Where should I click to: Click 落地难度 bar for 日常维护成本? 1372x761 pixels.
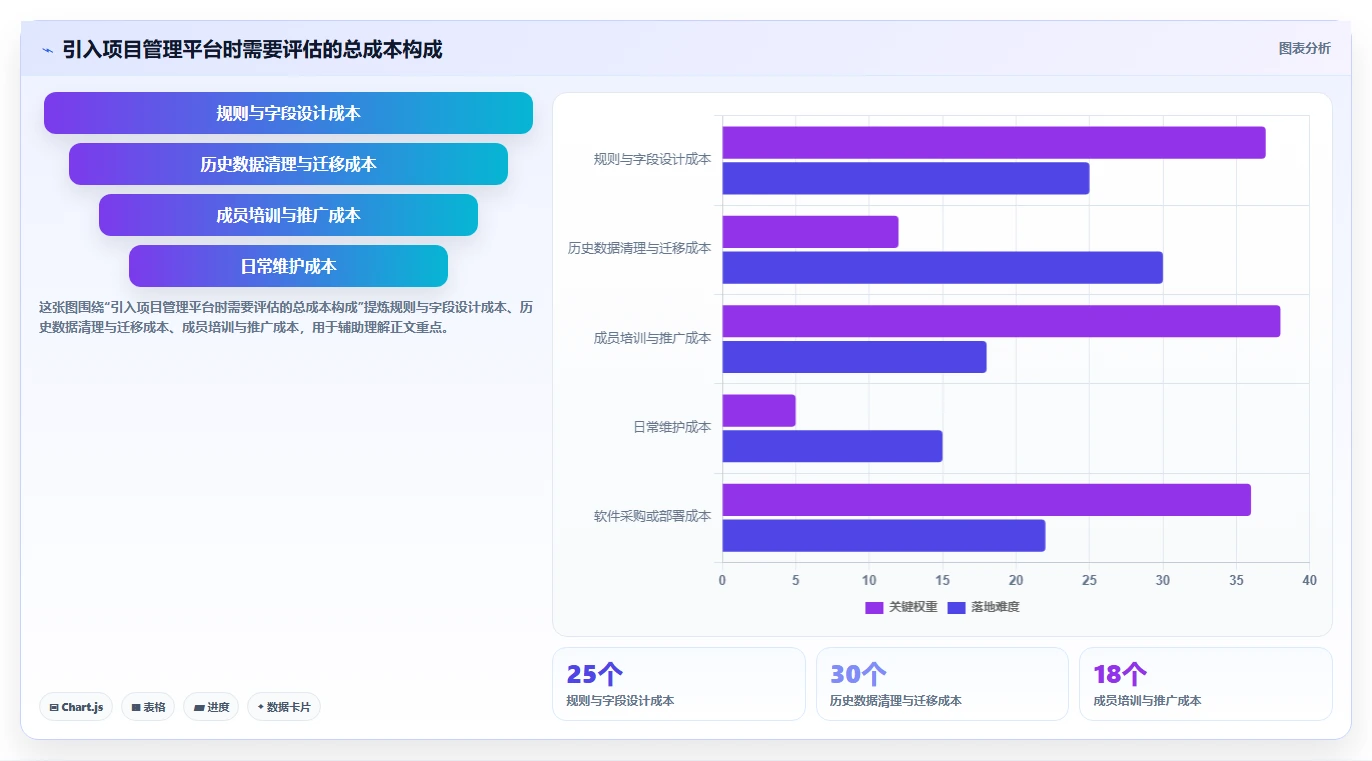pos(833,446)
